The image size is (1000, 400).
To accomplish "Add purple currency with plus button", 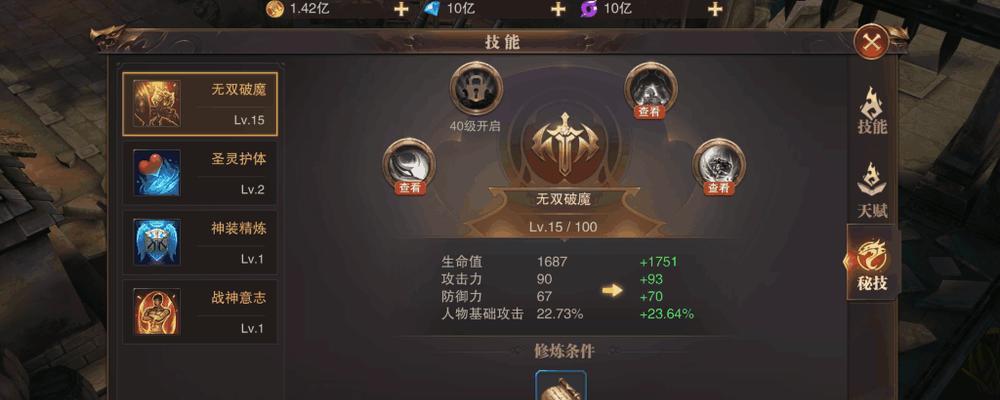I will tap(716, 9).
